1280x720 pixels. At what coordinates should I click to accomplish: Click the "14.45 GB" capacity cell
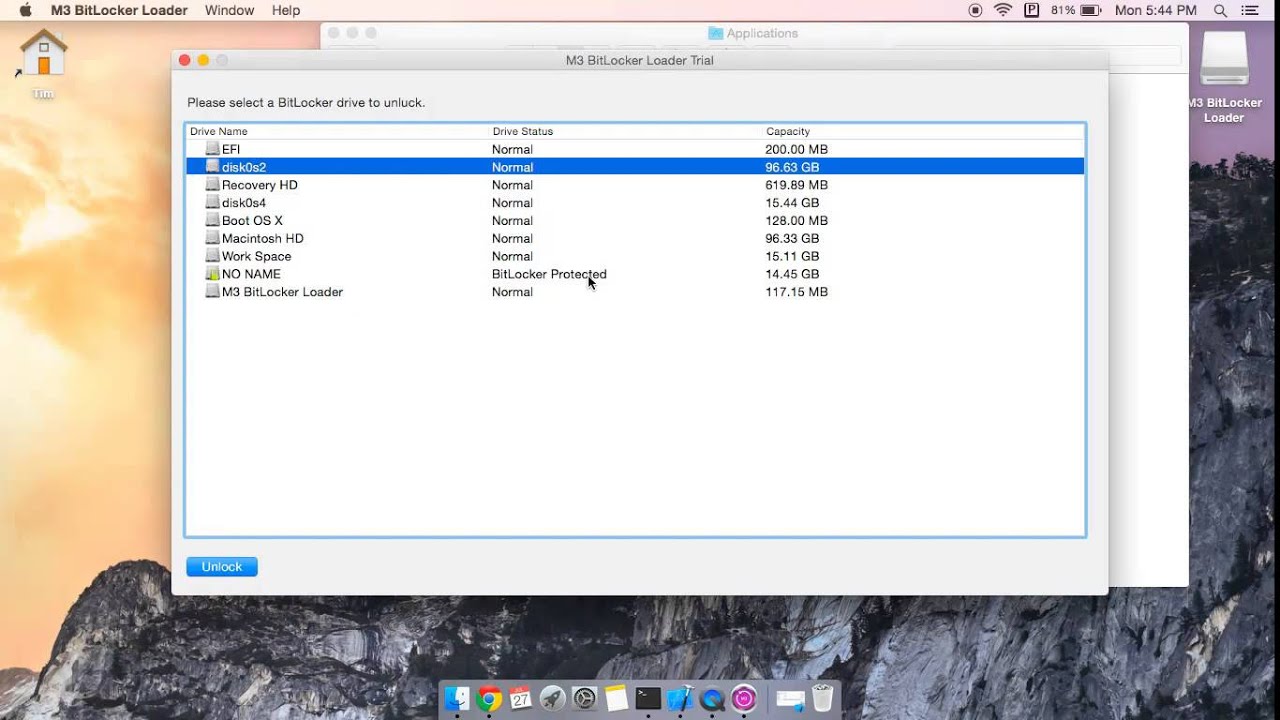click(x=792, y=274)
